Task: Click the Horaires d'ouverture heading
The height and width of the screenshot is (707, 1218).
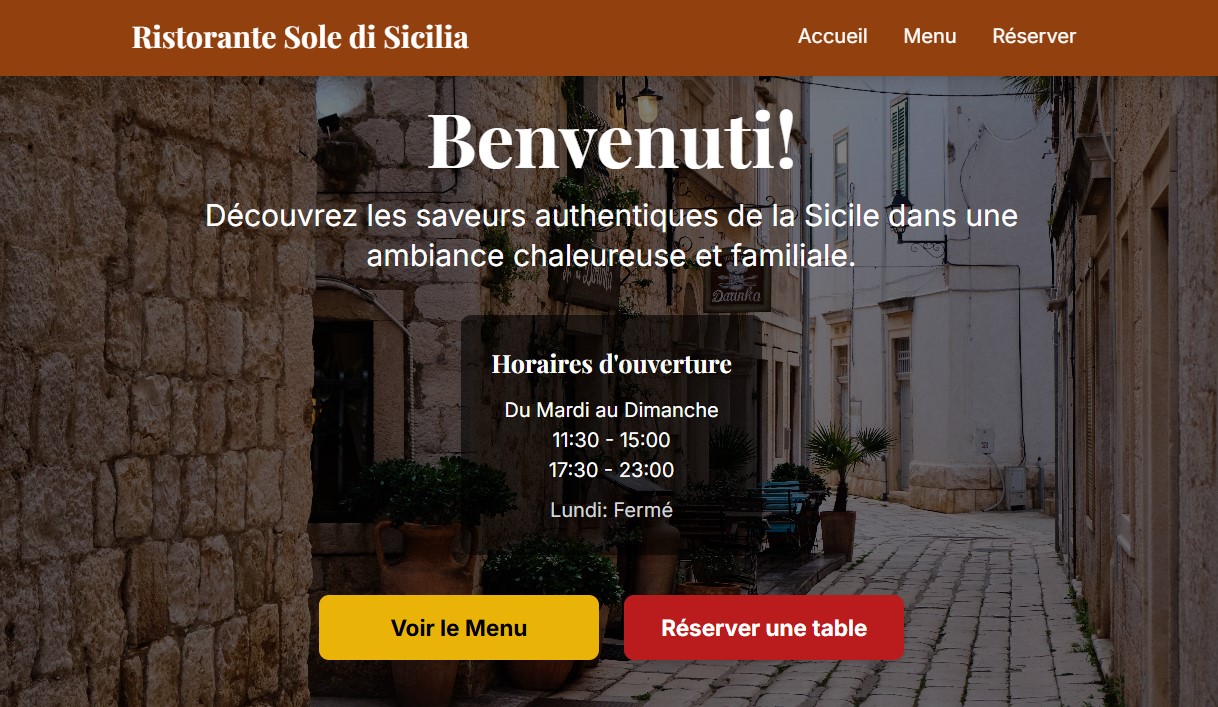Action: [610, 365]
